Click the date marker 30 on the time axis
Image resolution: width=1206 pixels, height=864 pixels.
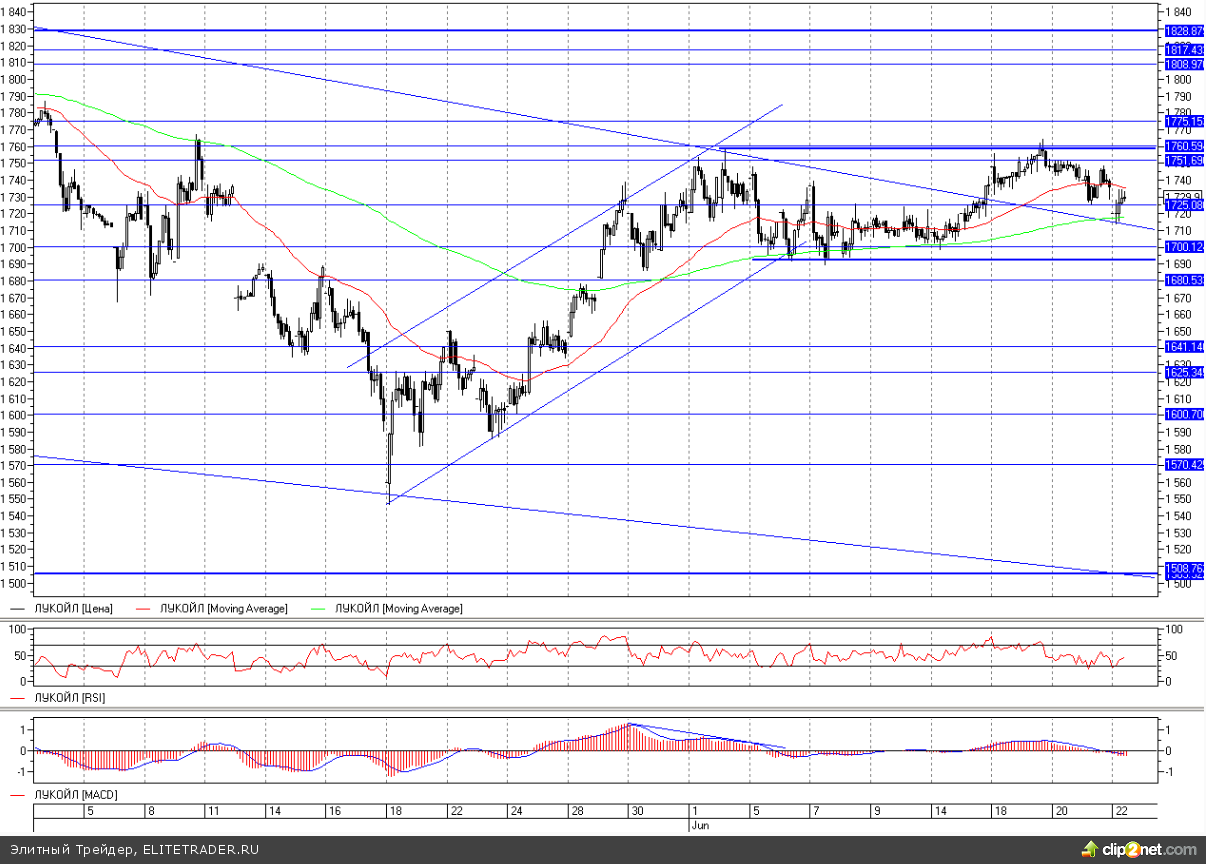(x=635, y=811)
